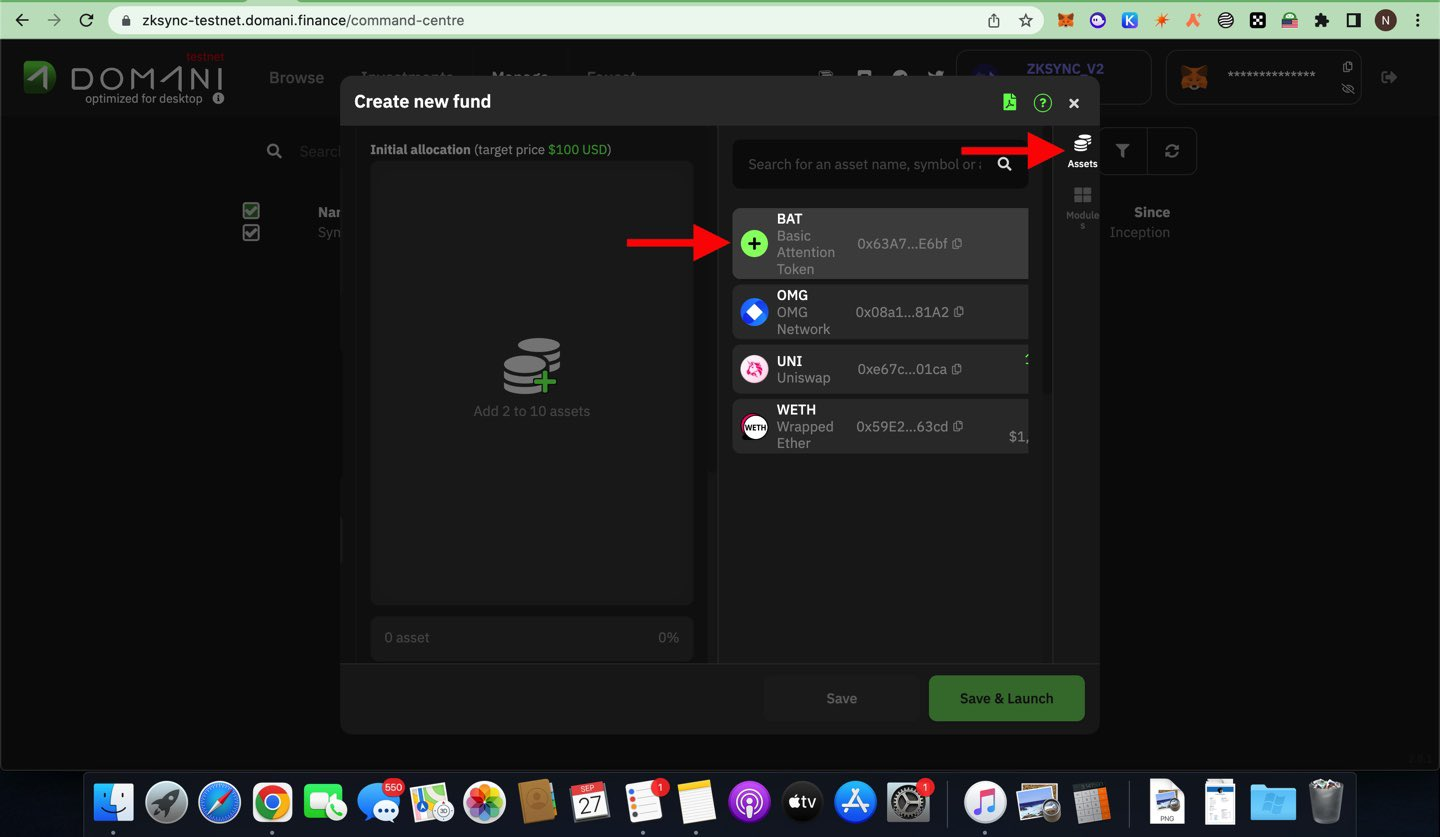Switch to the Modules side tab
The height and width of the screenshot is (837, 1440).
pos(1082,207)
